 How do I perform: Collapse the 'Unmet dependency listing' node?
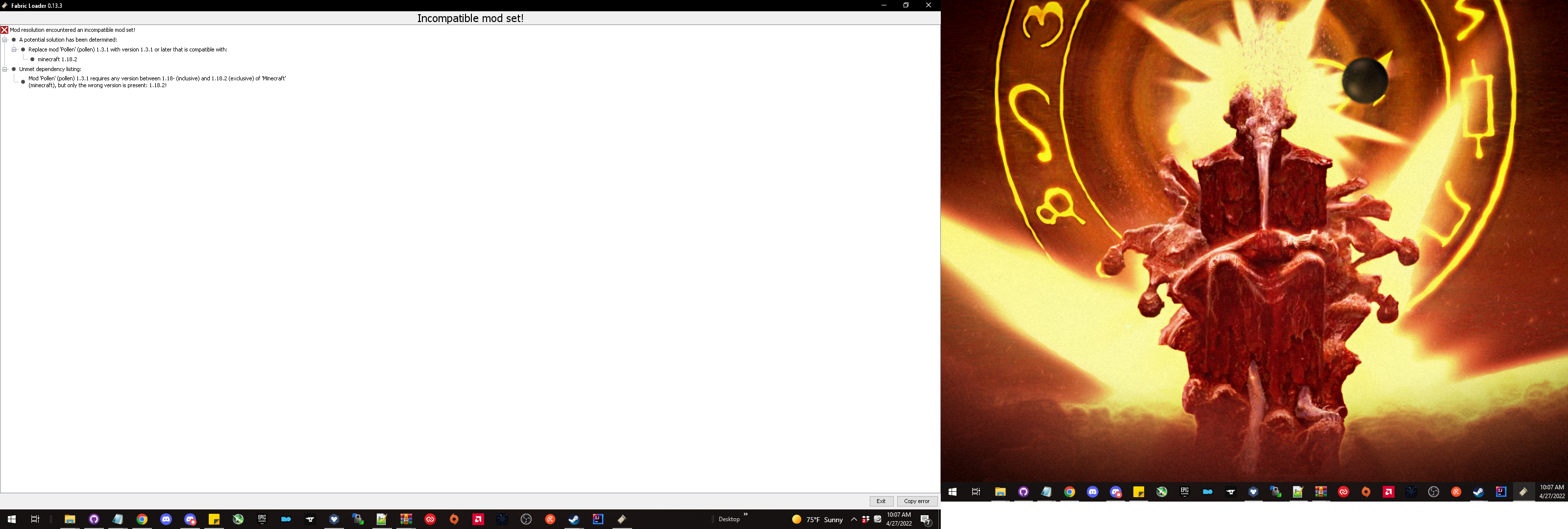pyautogui.click(x=5, y=69)
